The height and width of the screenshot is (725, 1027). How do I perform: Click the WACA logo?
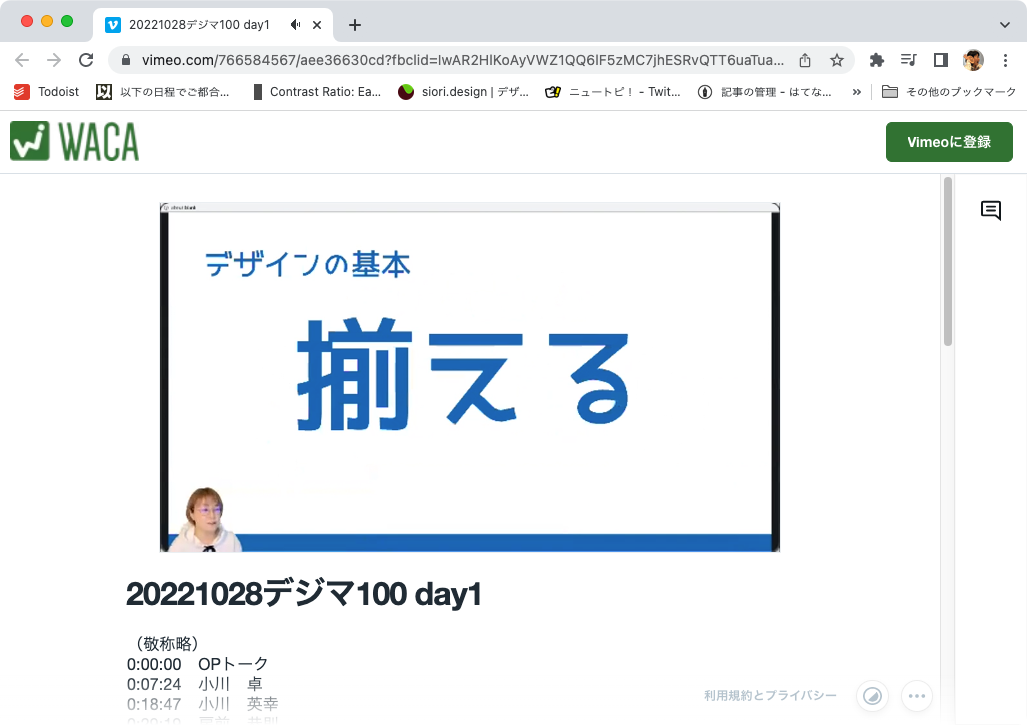[x=75, y=141]
